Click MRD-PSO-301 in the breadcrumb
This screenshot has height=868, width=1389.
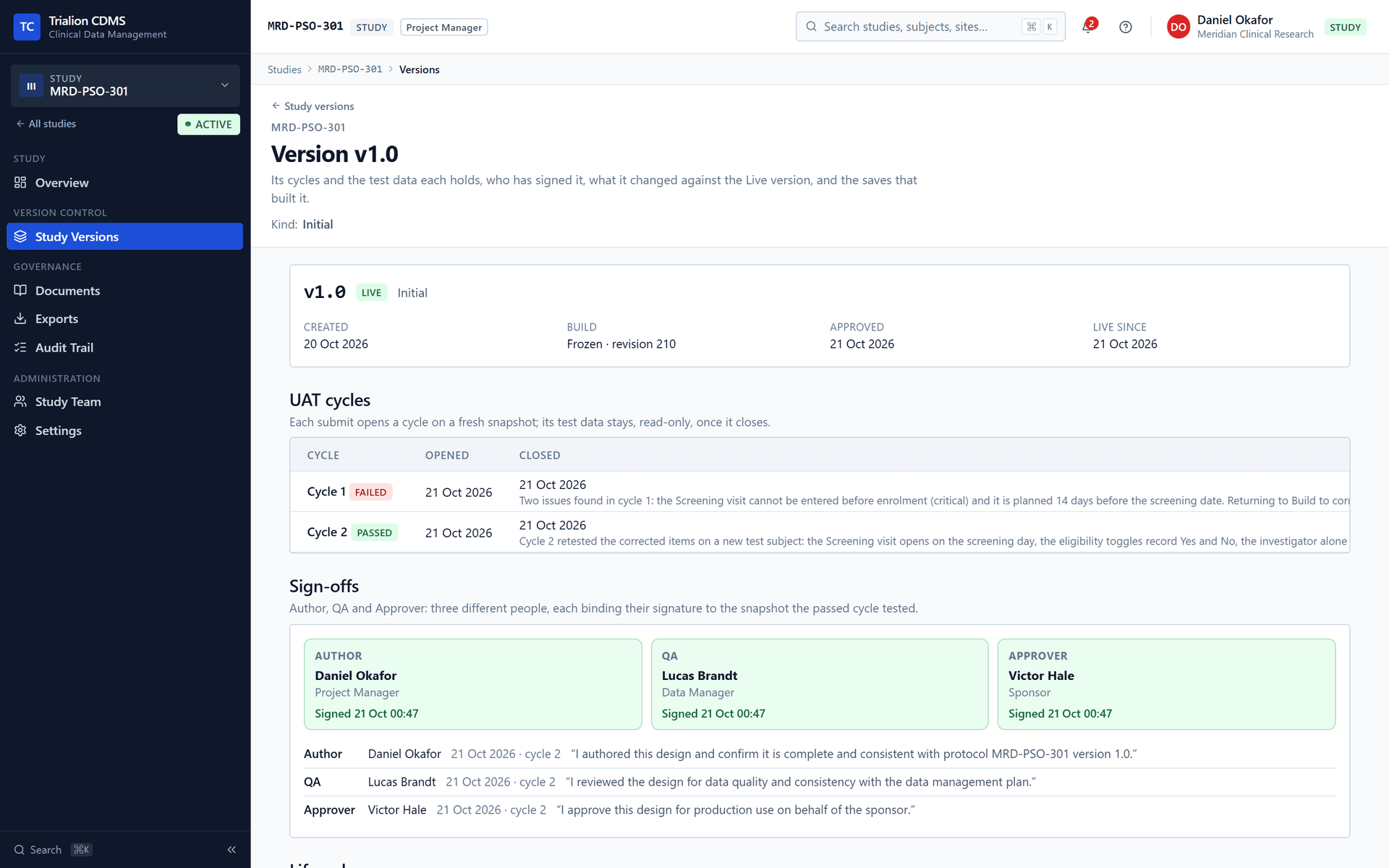pos(350,69)
